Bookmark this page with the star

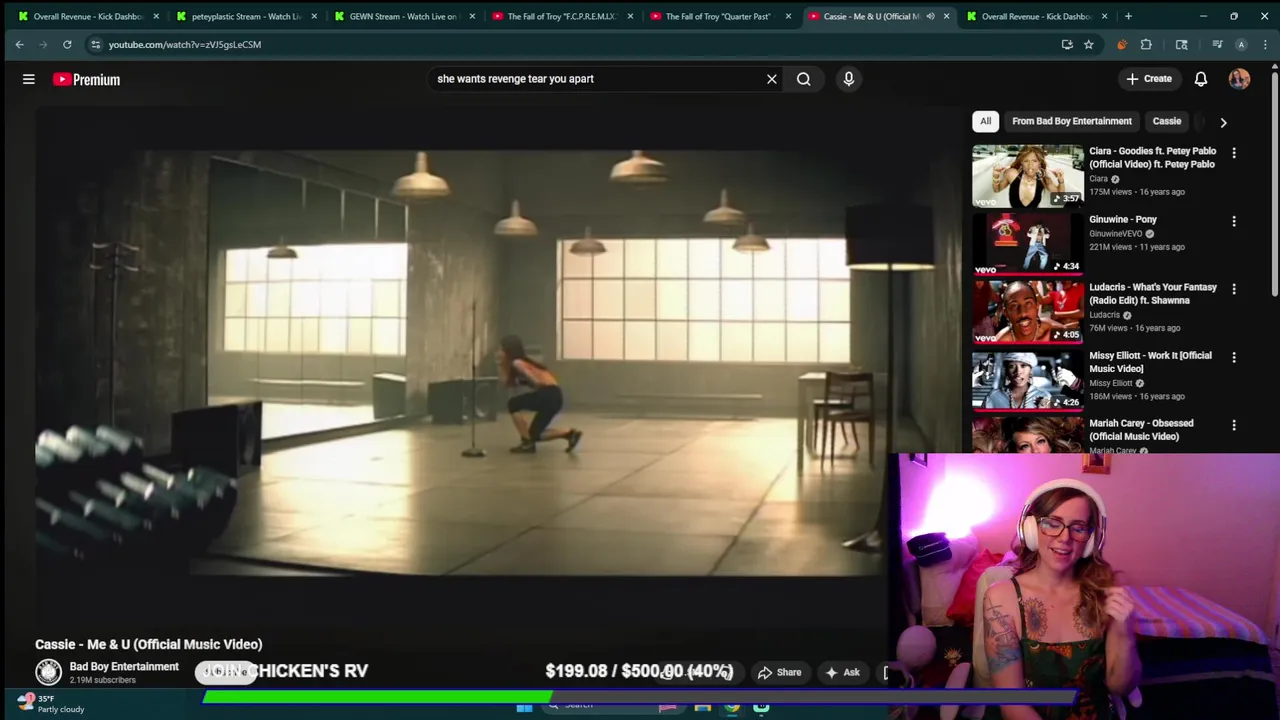tap(1089, 44)
